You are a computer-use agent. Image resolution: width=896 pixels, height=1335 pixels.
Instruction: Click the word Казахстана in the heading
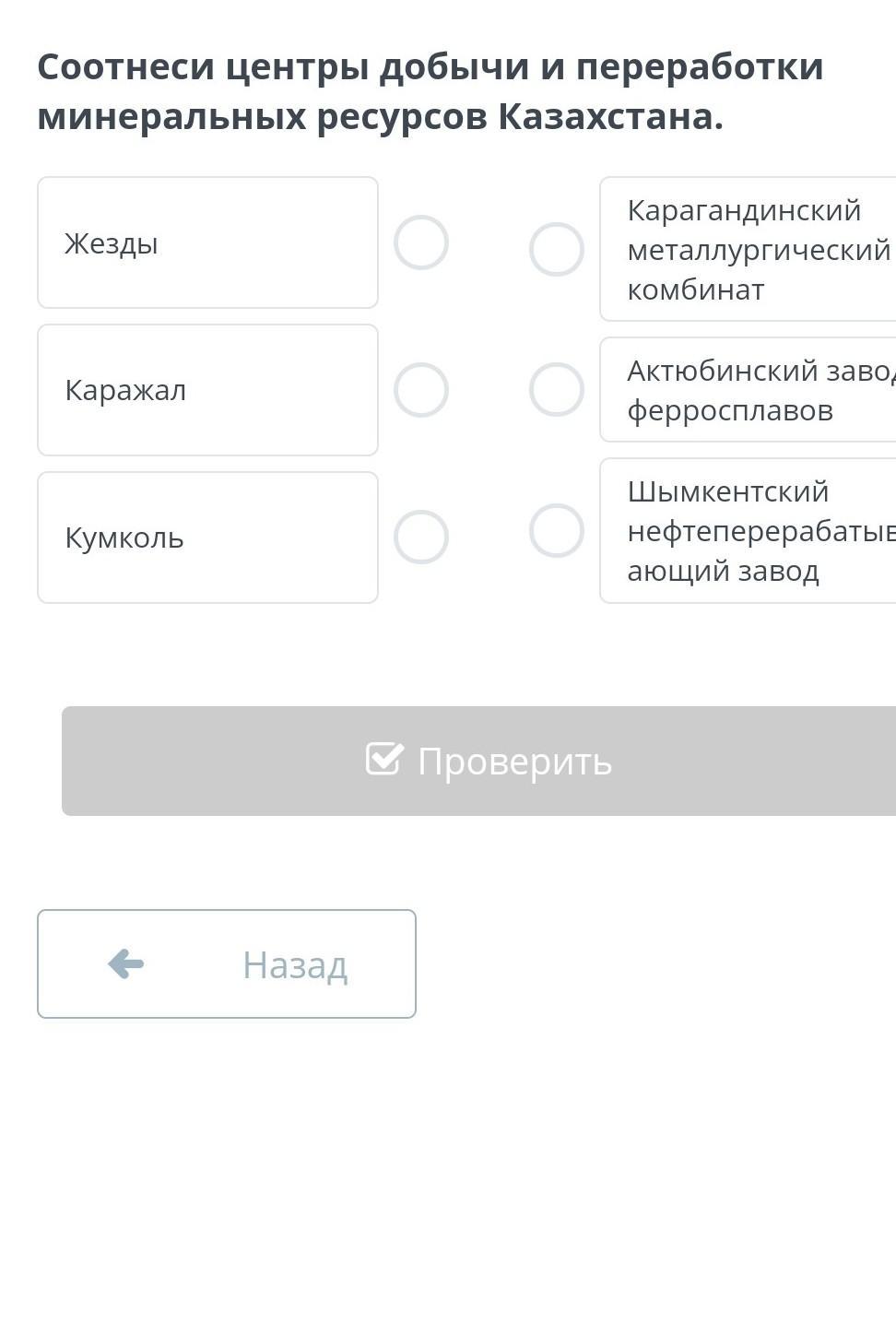tap(610, 117)
